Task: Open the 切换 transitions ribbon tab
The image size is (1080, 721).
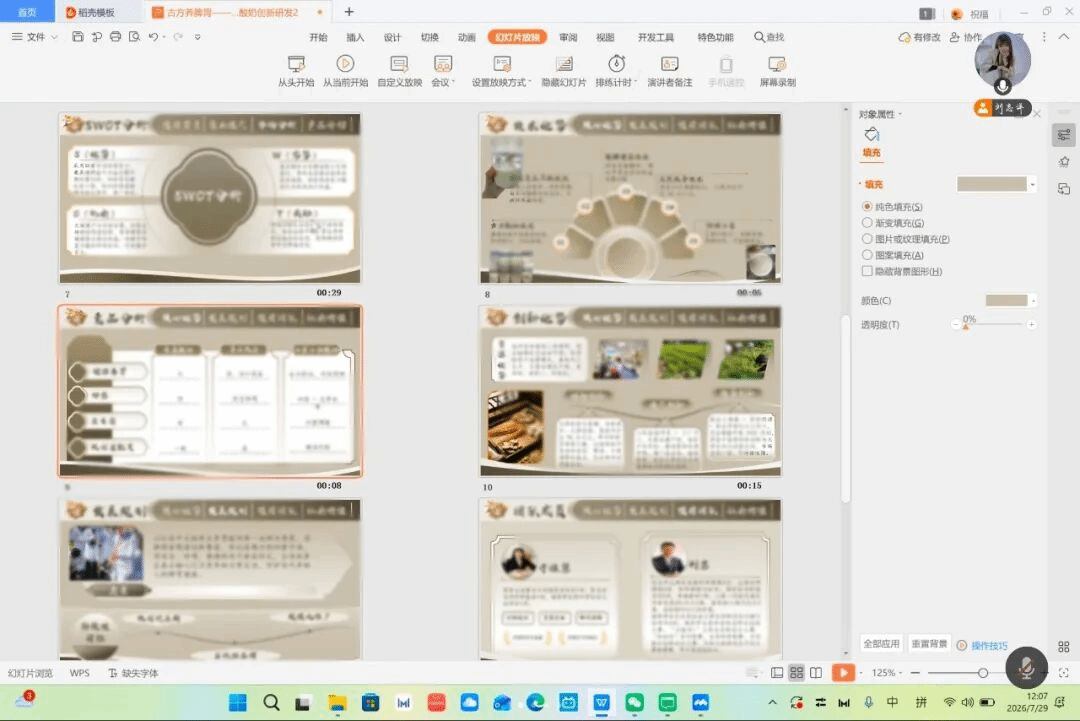Action: pos(430,37)
